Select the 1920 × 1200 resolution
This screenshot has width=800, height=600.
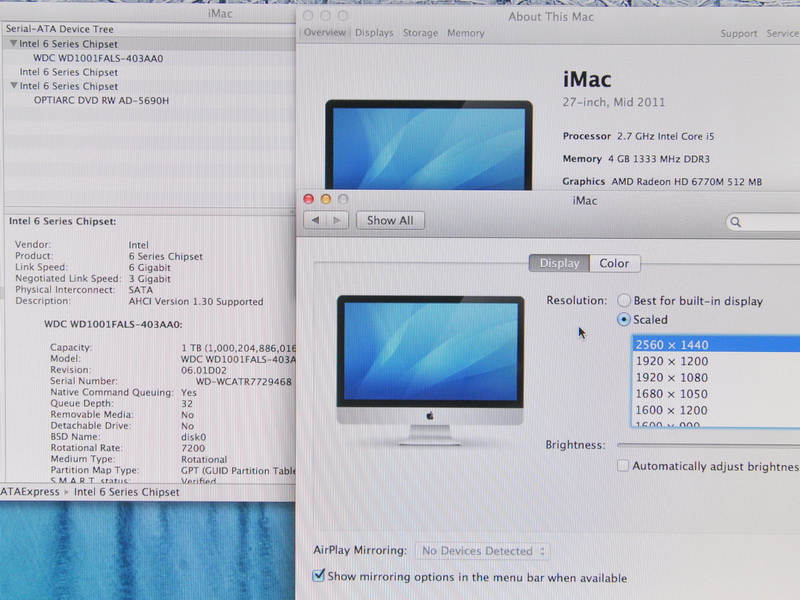click(x=716, y=361)
